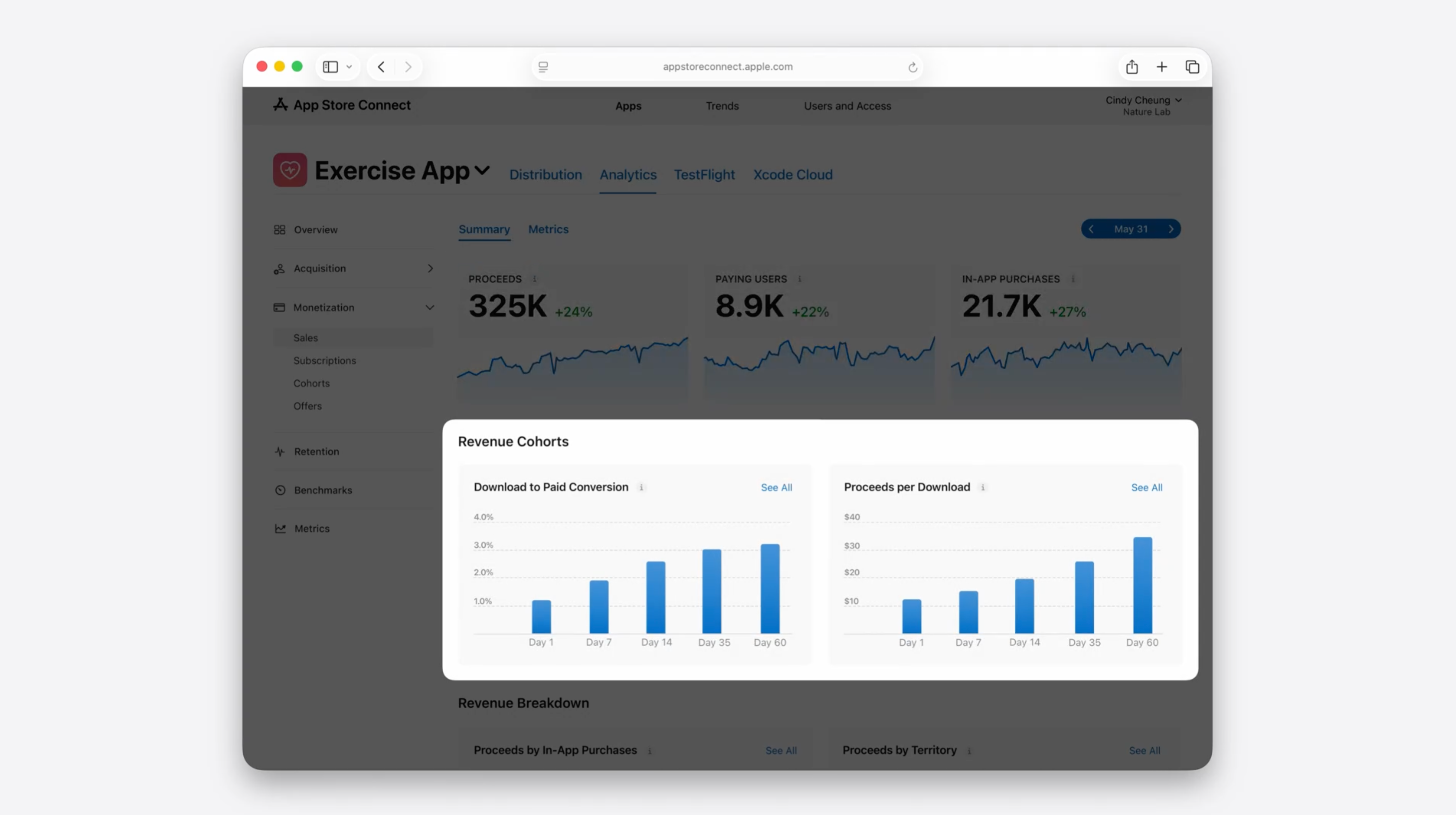Open the Exercise App switcher dropdown

pyautogui.click(x=482, y=170)
